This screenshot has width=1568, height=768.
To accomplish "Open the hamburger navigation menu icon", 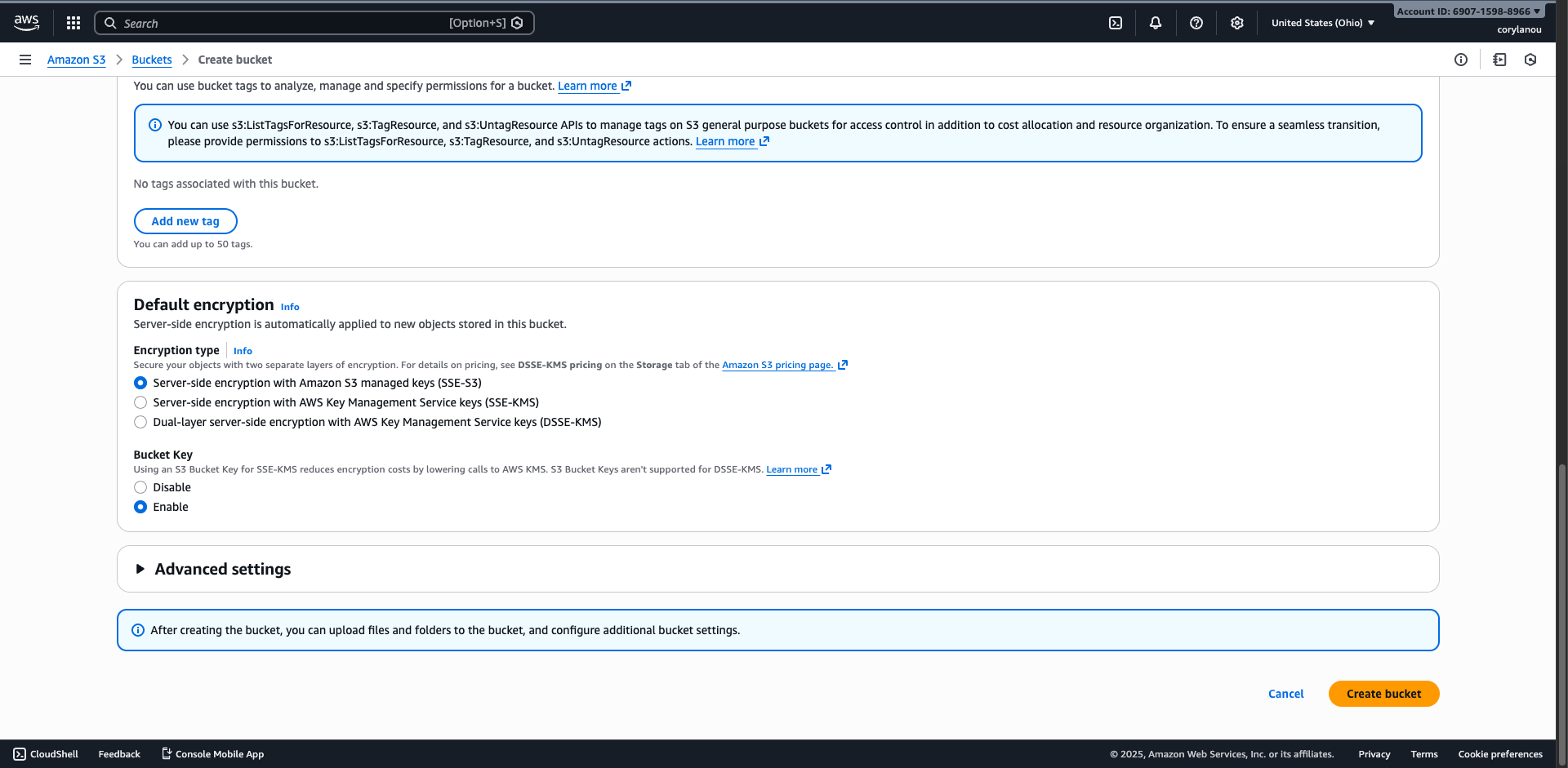I will pyautogui.click(x=24, y=59).
